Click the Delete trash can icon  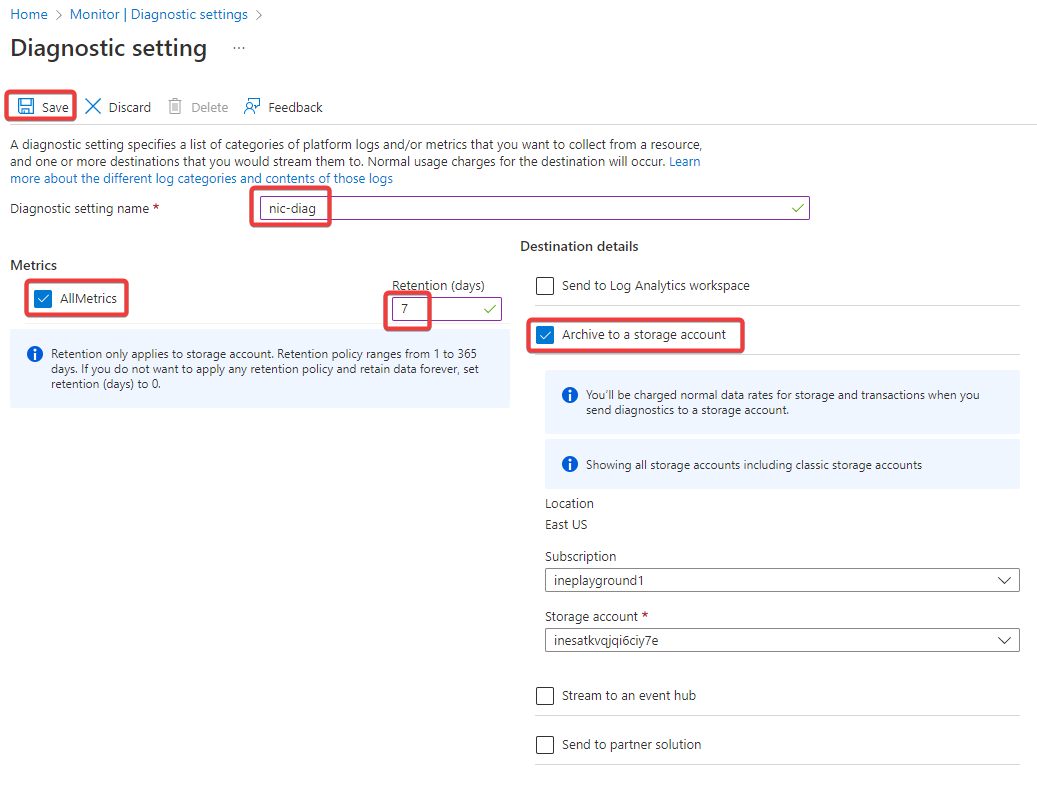[x=175, y=107]
